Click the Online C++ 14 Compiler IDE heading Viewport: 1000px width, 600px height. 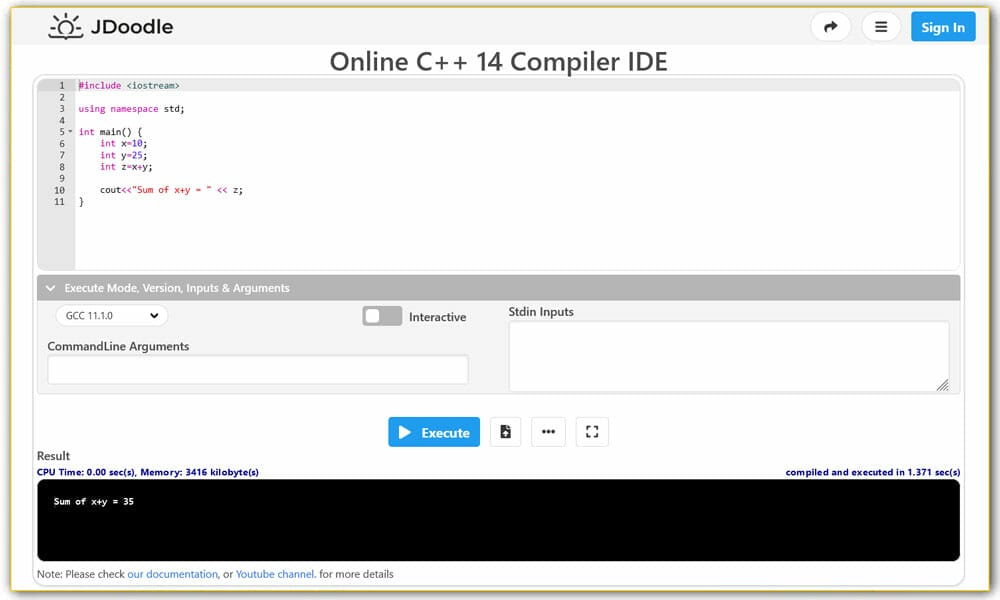[499, 61]
